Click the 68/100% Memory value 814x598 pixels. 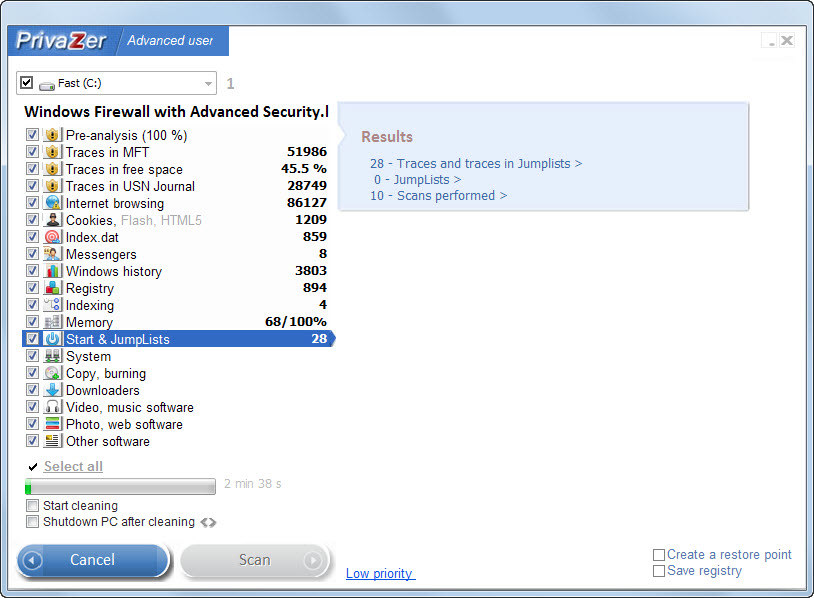296,322
